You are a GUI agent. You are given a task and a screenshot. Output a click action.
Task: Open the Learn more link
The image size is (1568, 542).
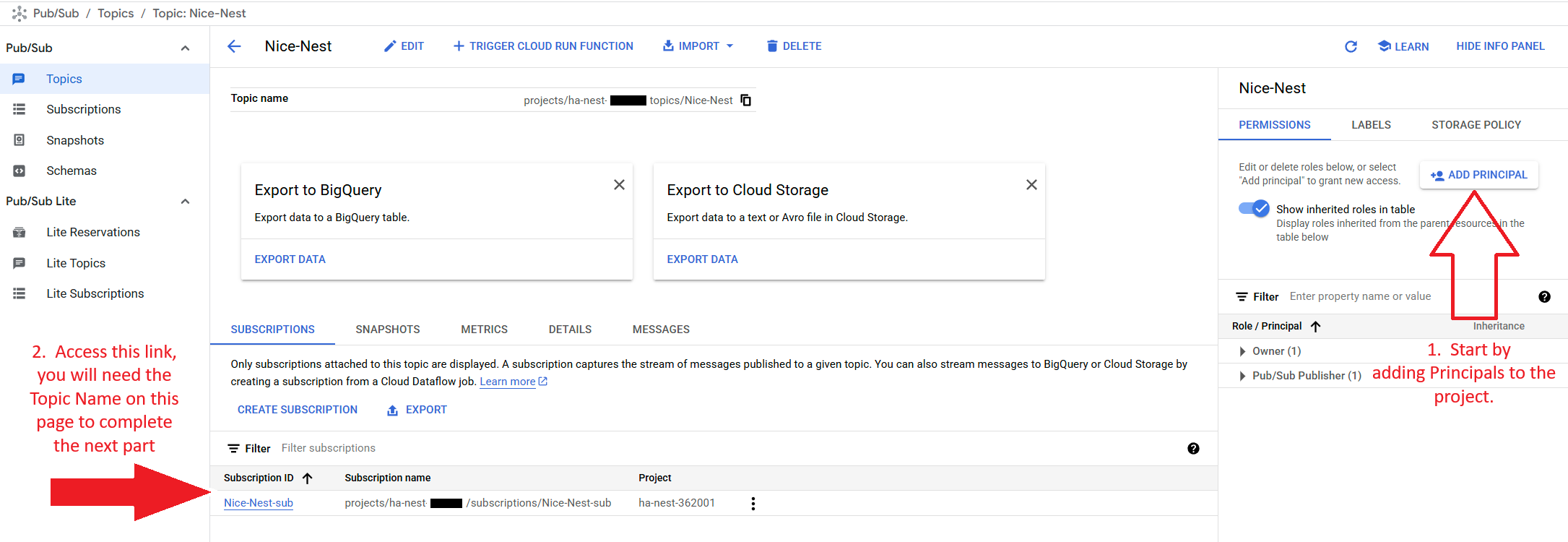click(514, 382)
